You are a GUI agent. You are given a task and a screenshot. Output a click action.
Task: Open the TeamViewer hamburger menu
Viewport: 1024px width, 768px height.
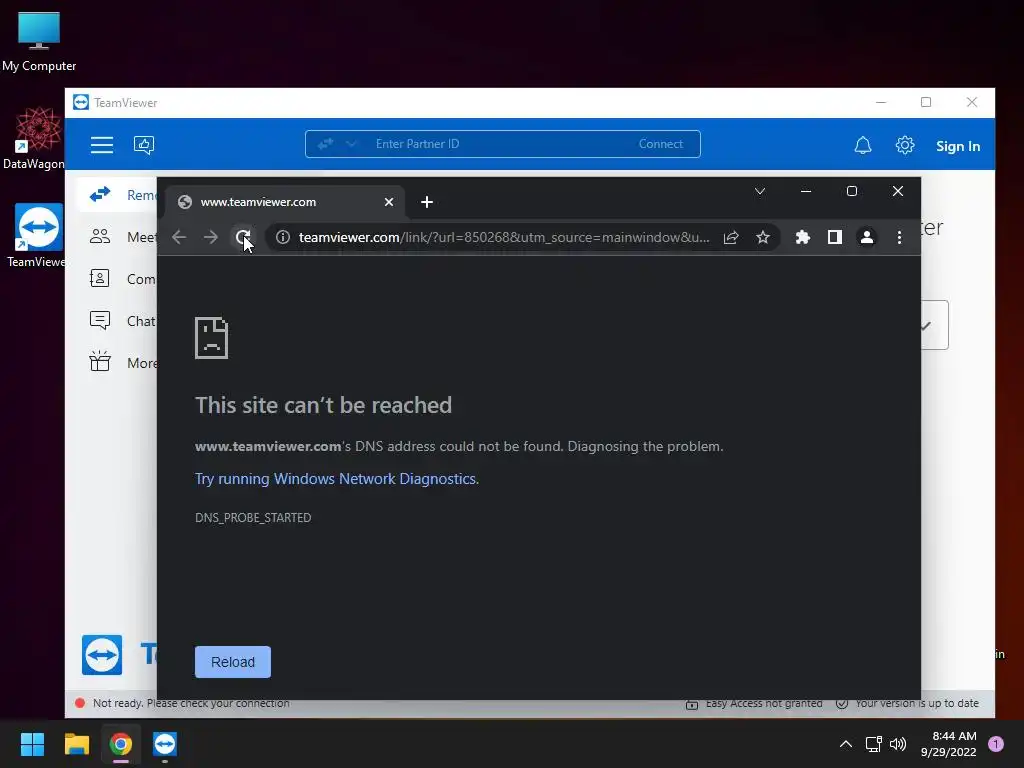coord(102,144)
